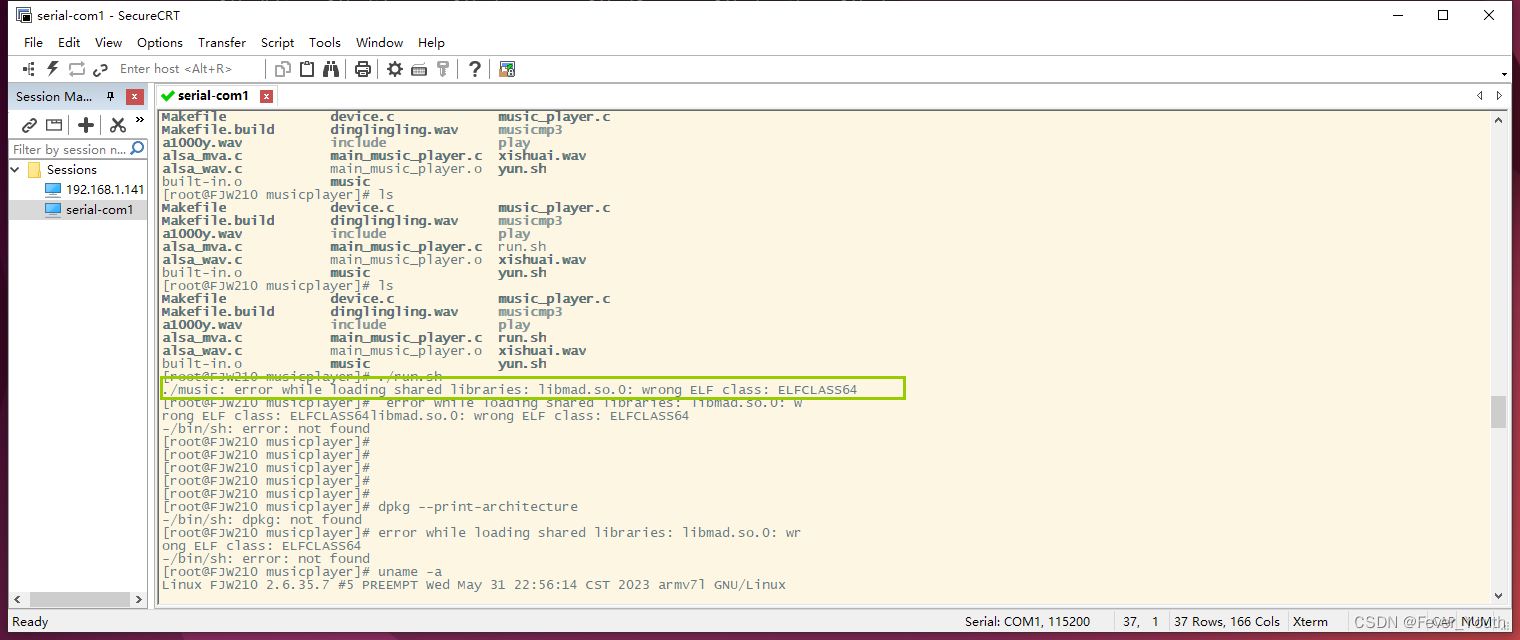Viewport: 1520px width, 640px height.
Task: Open Quick Connect with the lightning bolt icon
Action: pyautogui.click(x=52, y=68)
